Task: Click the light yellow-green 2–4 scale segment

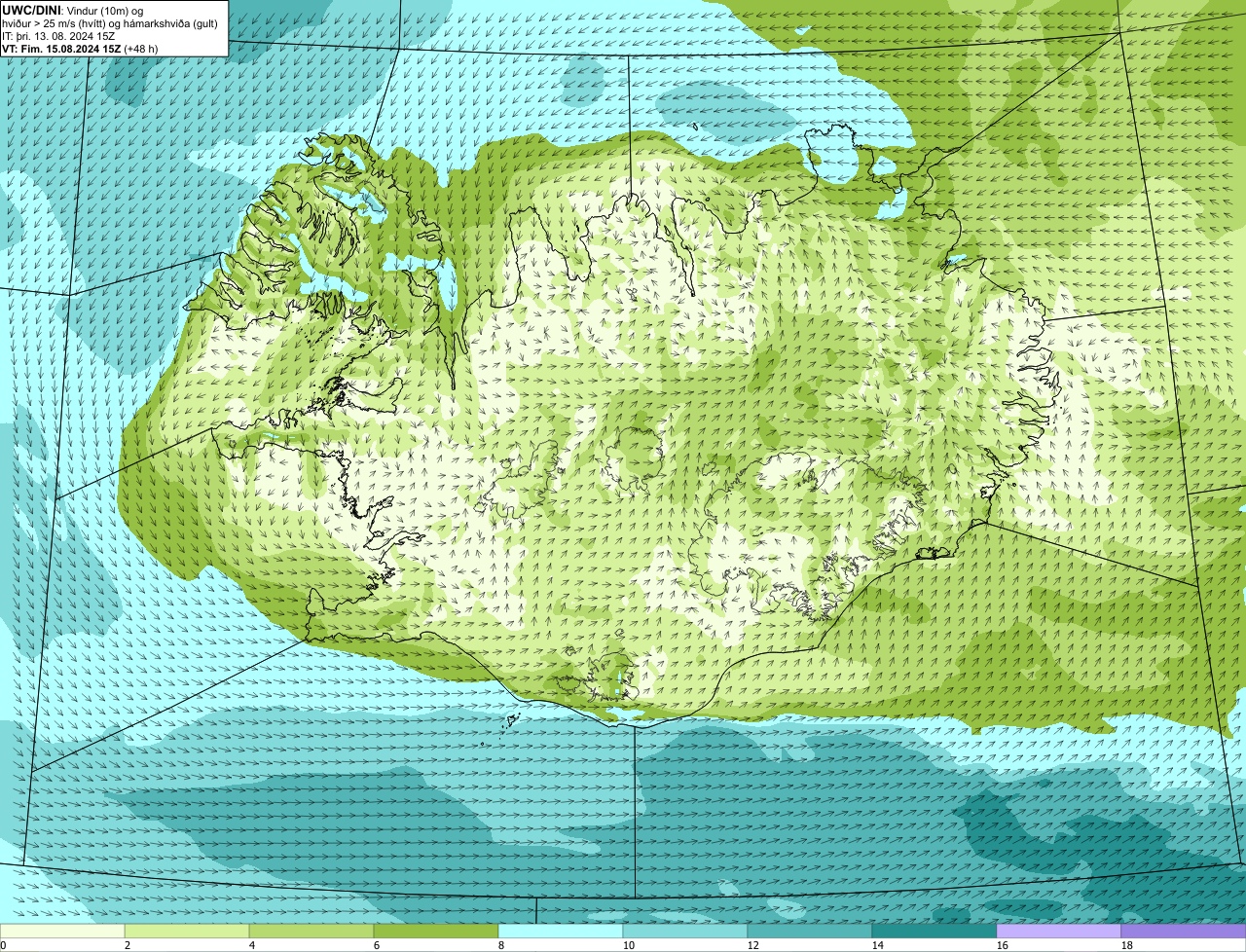Action: click(187, 932)
